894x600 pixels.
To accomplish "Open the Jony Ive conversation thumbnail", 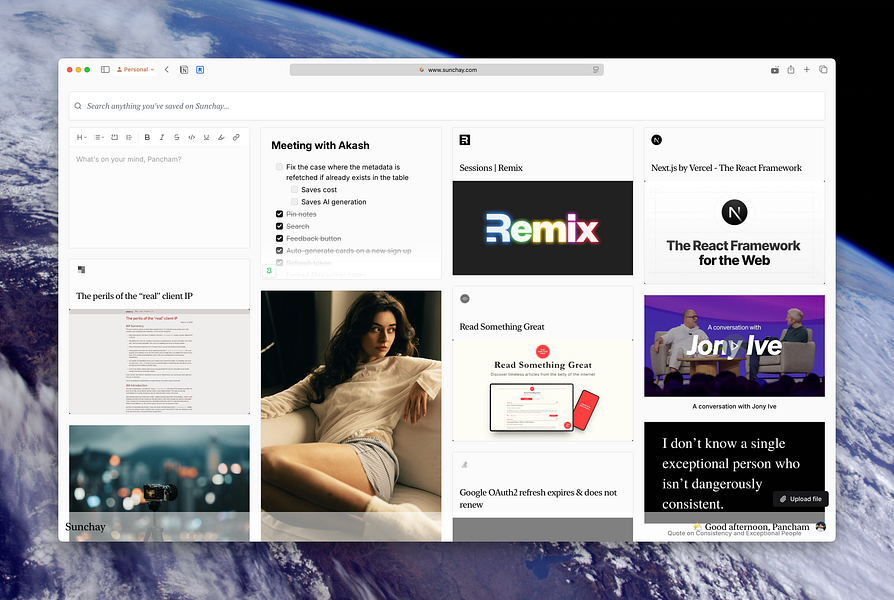I will tap(734, 346).
